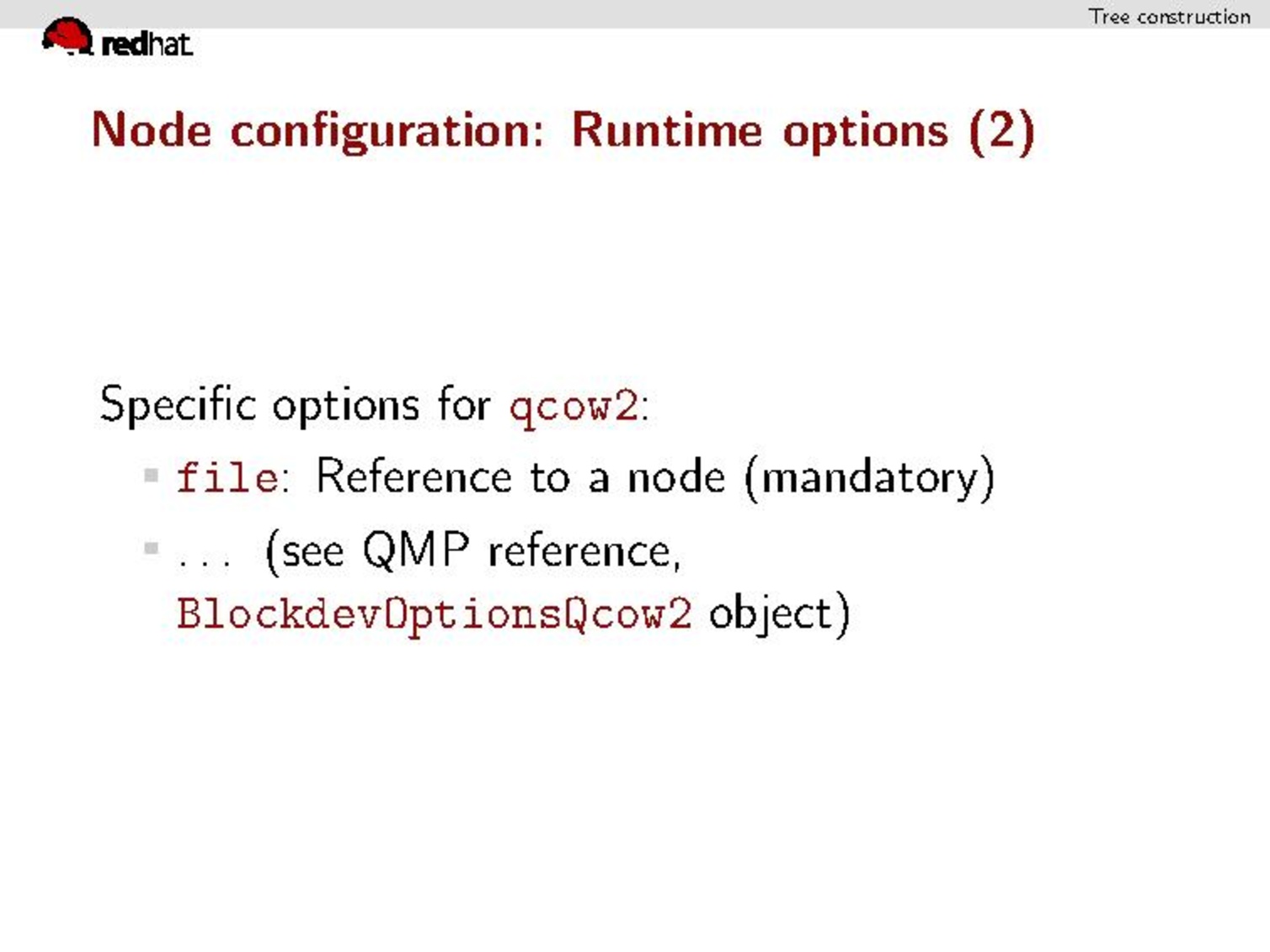Click the red fedora hat logo
1270x952 pixels.
pyautogui.click(x=67, y=36)
